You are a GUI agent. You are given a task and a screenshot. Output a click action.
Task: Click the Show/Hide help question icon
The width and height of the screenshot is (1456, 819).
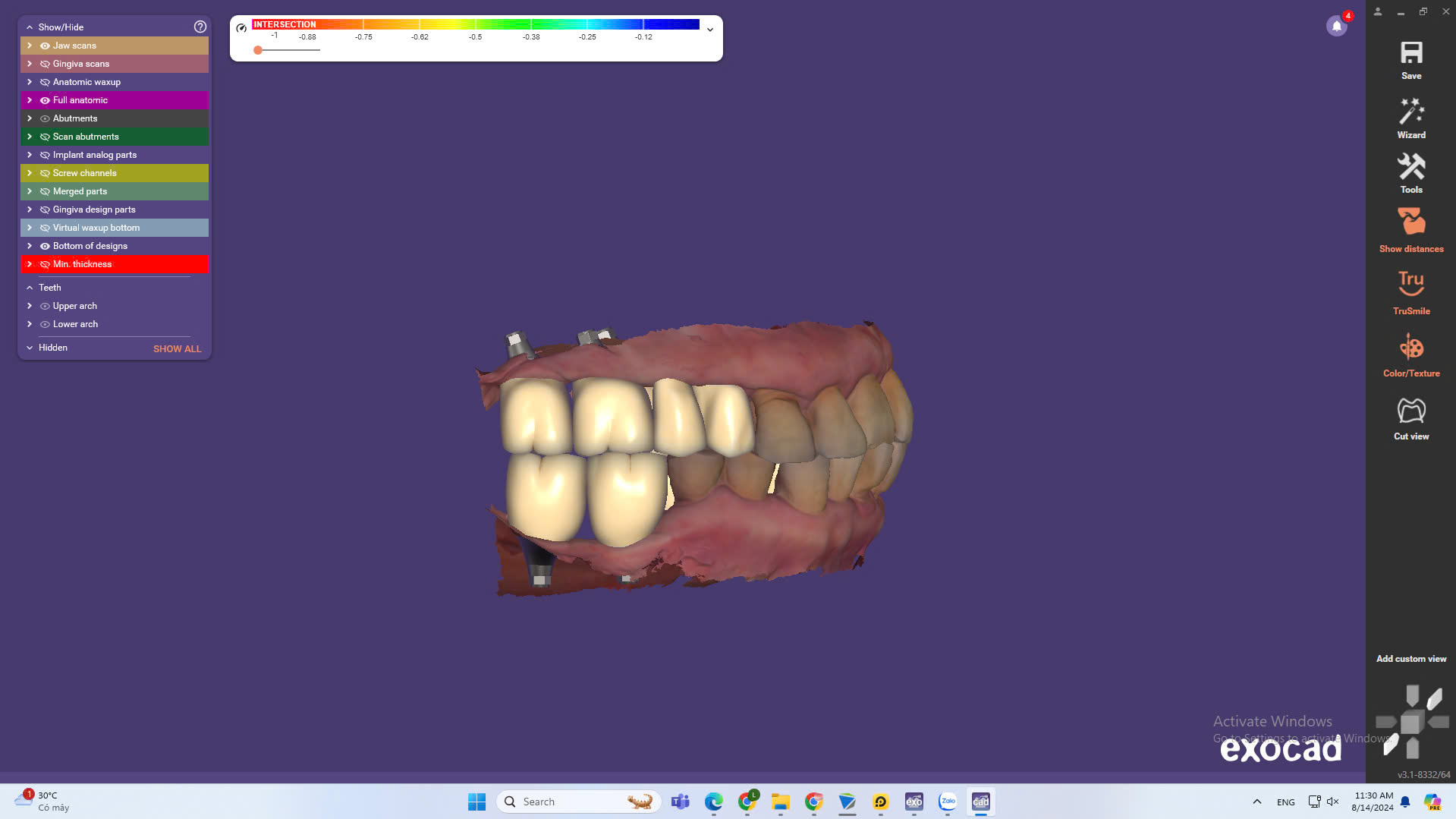200,27
